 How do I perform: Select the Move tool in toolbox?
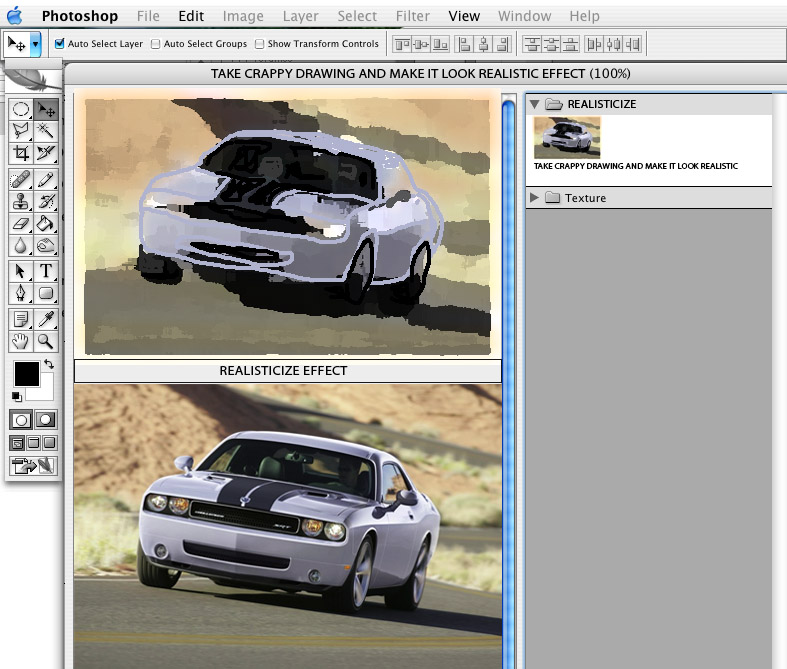point(46,109)
